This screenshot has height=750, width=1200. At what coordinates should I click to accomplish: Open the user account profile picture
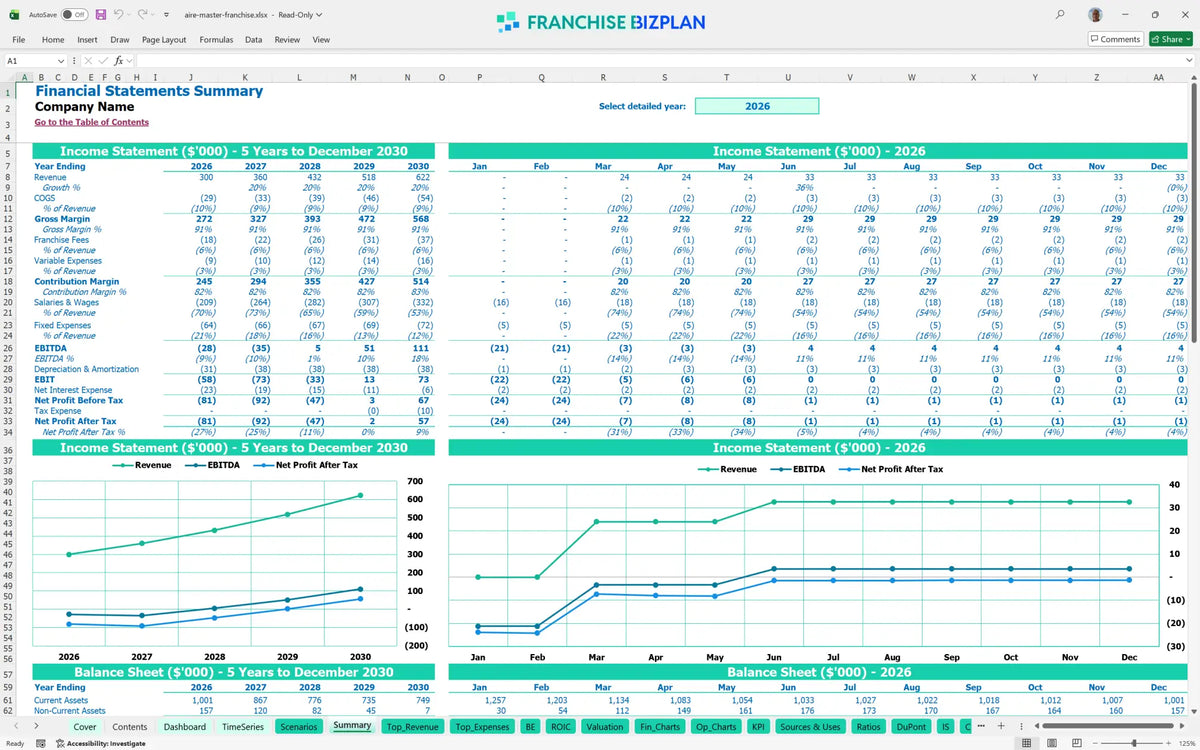coord(1096,16)
